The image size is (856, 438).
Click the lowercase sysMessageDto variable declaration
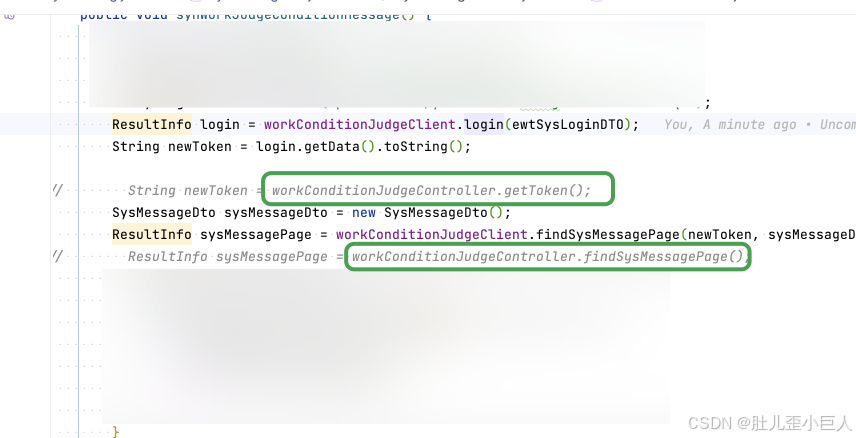[x=276, y=212]
